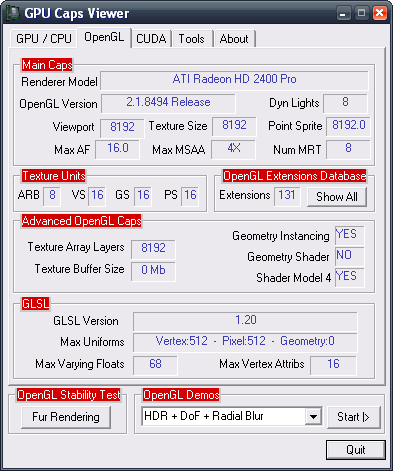The width and height of the screenshot is (393, 471).
Task: Click the Geometry Shader NO field
Action: [350, 256]
